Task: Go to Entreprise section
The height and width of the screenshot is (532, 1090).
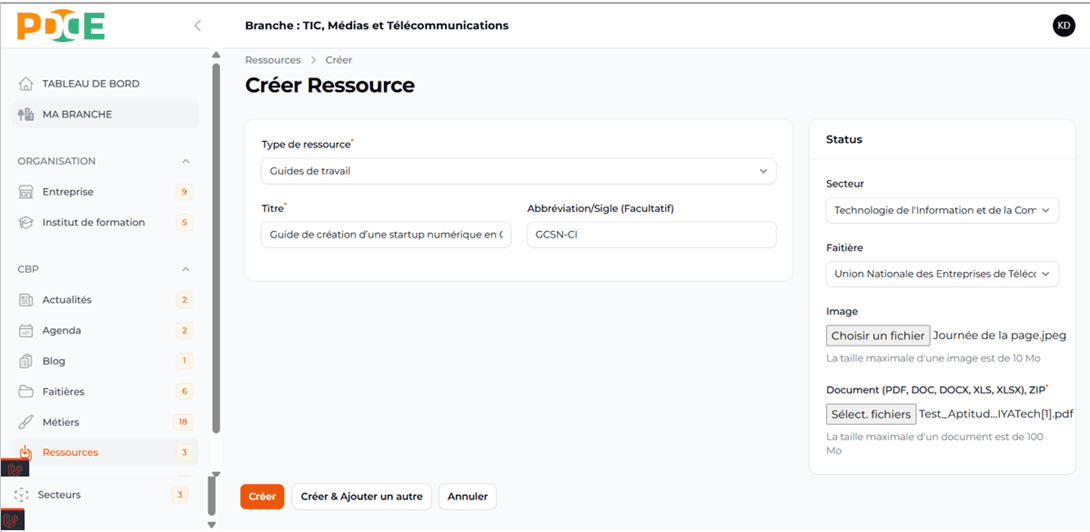Action: coord(105,192)
